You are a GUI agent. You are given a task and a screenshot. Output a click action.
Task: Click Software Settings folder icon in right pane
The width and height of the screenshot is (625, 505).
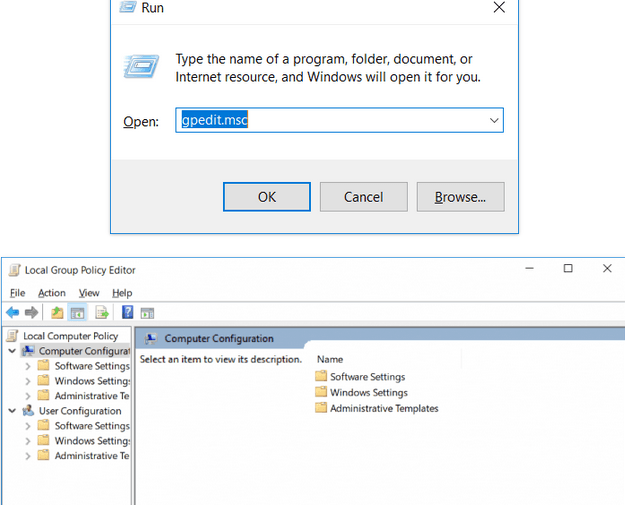[x=321, y=376]
